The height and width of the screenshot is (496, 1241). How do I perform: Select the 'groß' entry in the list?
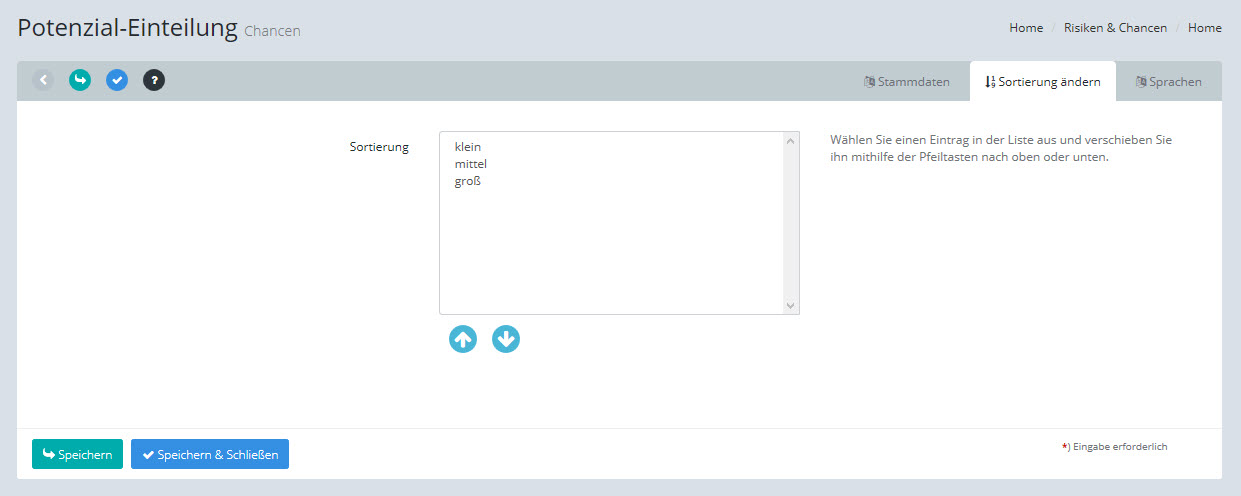[x=468, y=181]
